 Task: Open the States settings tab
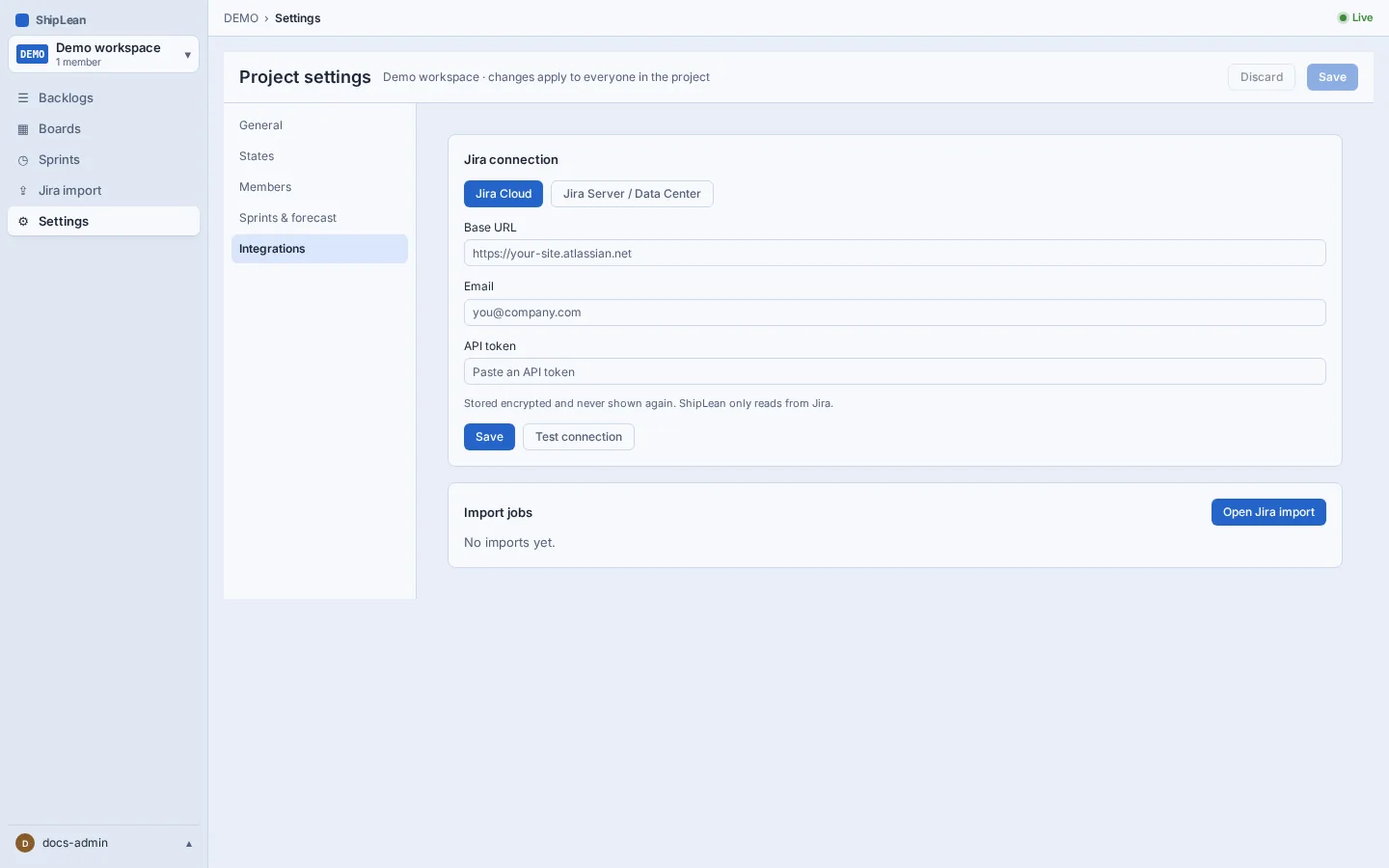[x=319, y=156]
